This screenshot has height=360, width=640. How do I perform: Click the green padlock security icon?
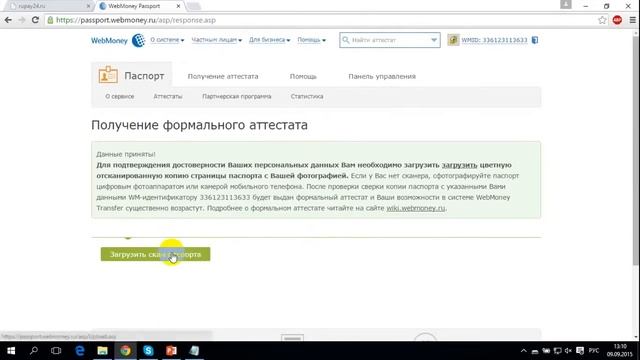pyautogui.click(x=50, y=20)
